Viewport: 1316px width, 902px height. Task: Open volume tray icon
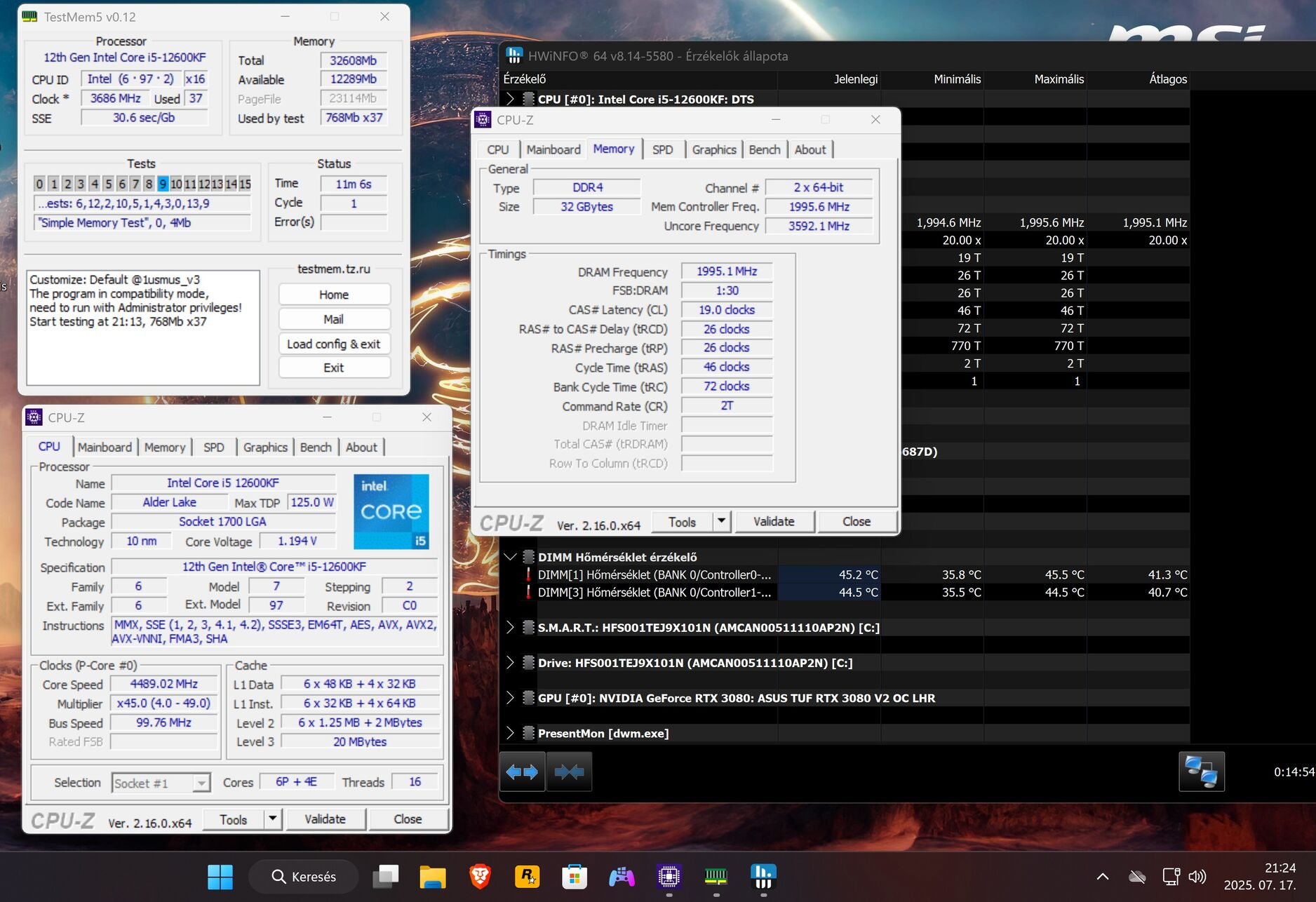click(1197, 877)
